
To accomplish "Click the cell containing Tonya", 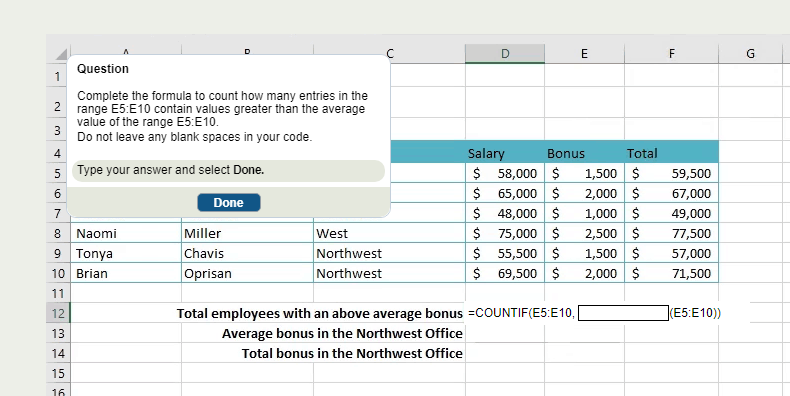I will (126, 253).
